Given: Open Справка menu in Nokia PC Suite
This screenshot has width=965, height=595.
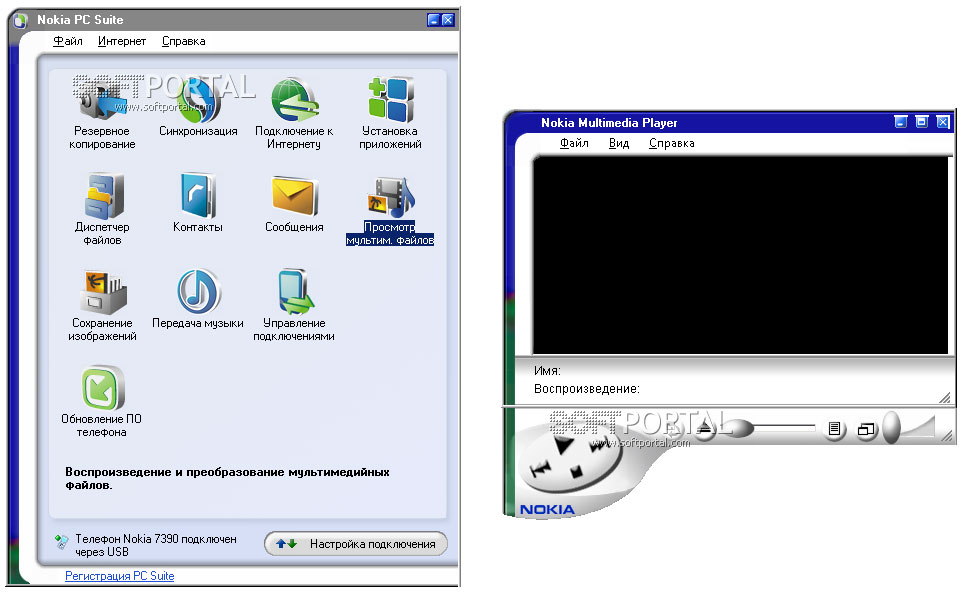Looking at the screenshot, I should point(183,41).
